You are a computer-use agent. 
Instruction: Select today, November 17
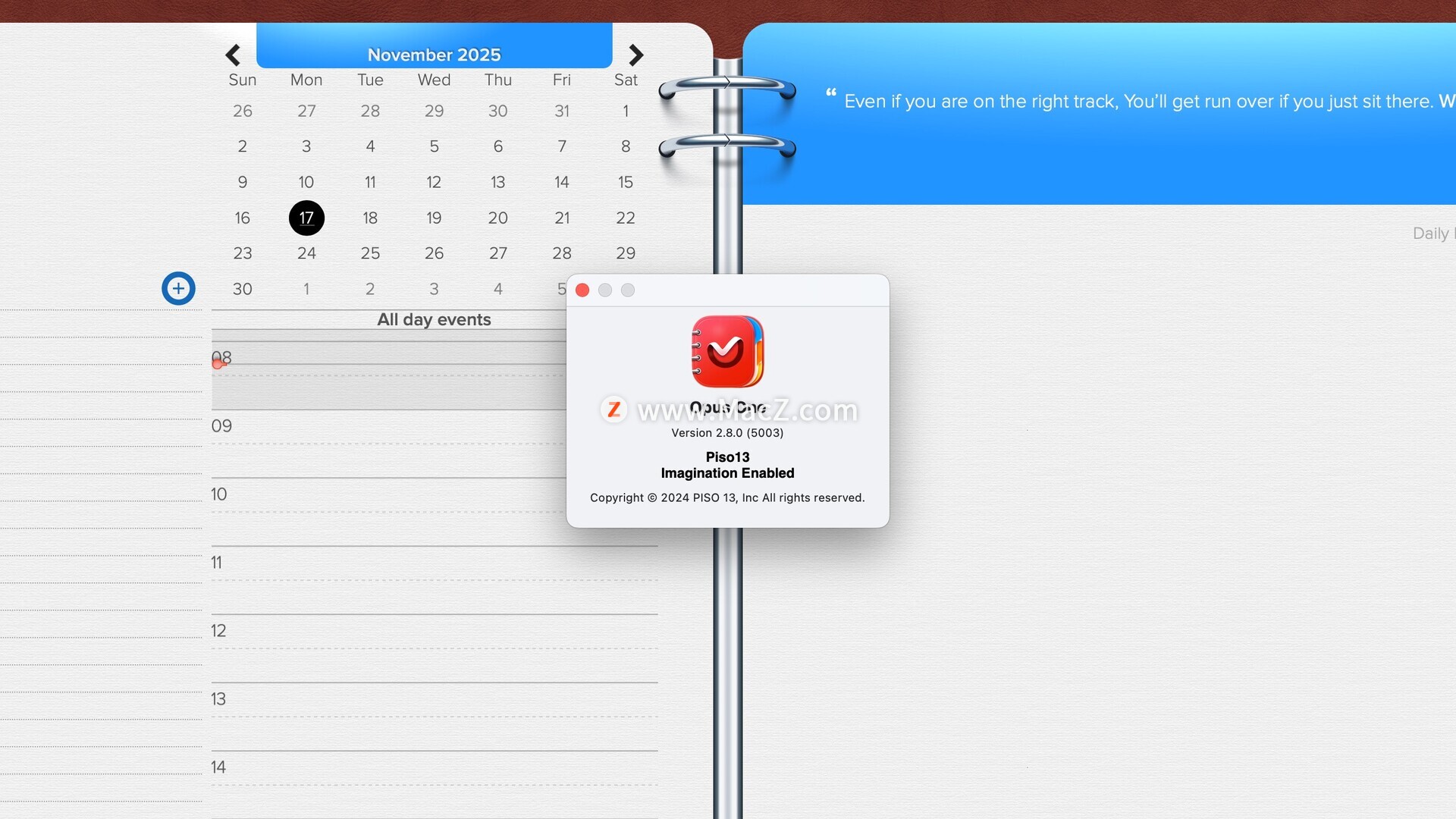tap(306, 218)
